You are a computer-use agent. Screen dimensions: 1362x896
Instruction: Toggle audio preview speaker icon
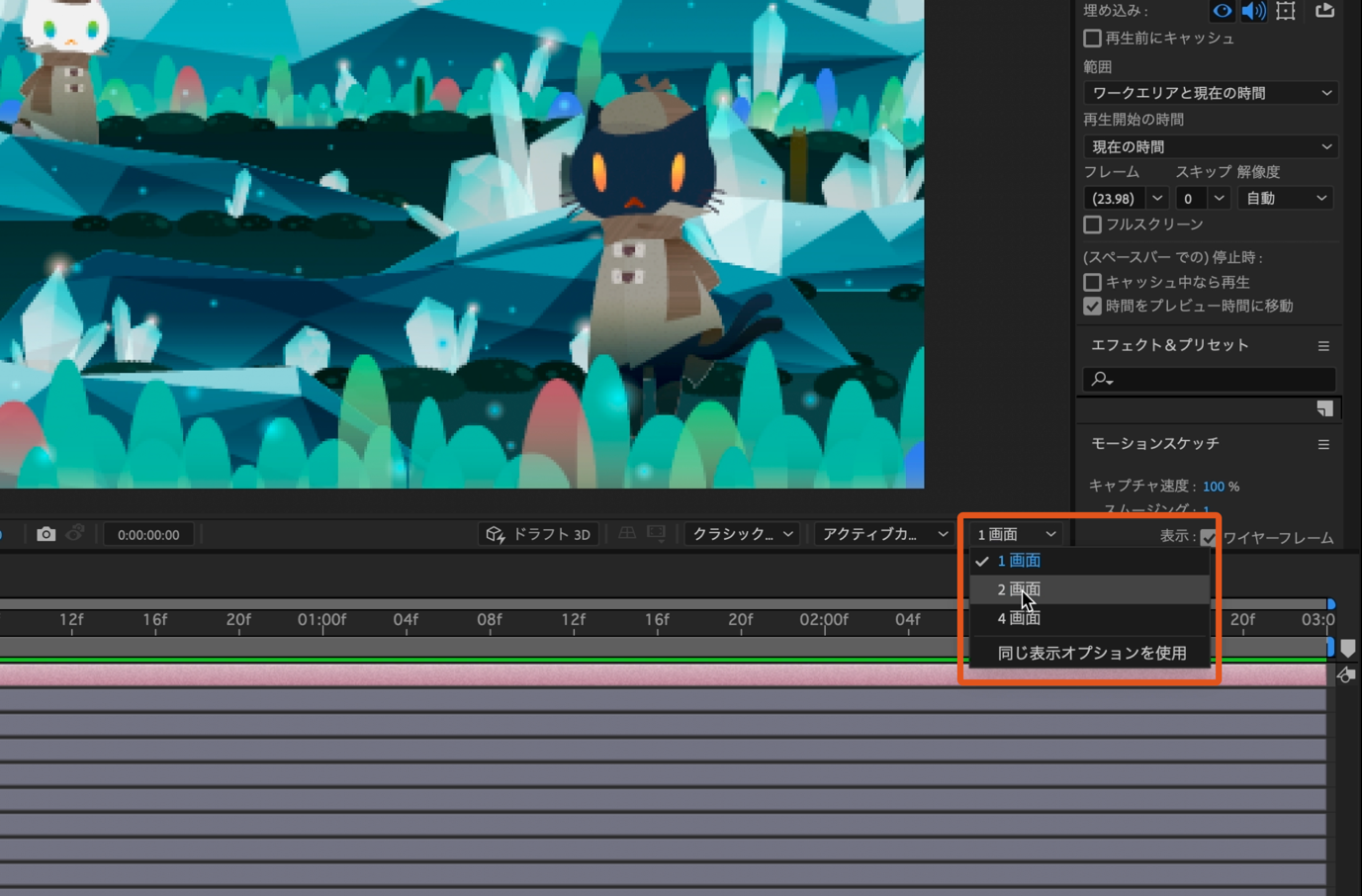click(x=1253, y=11)
